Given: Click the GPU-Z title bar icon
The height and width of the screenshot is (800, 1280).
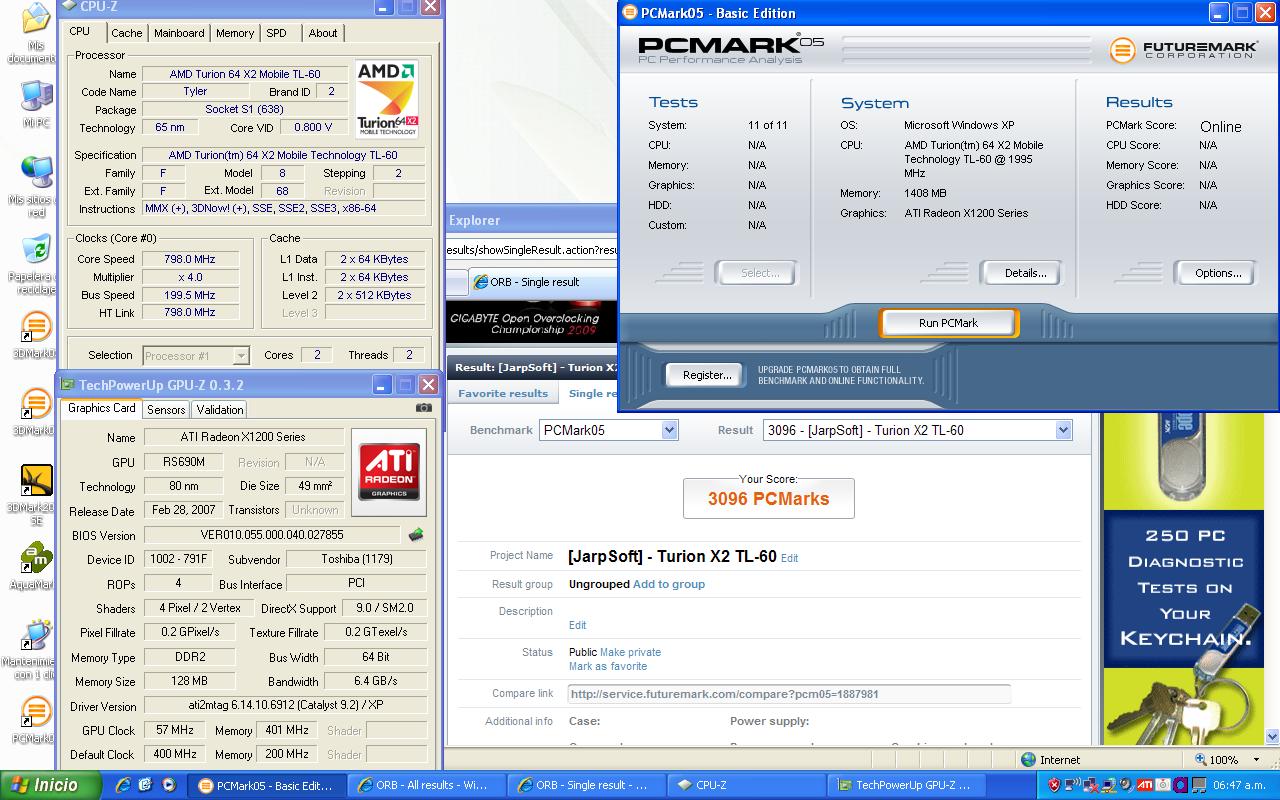Looking at the screenshot, I should point(67,385).
